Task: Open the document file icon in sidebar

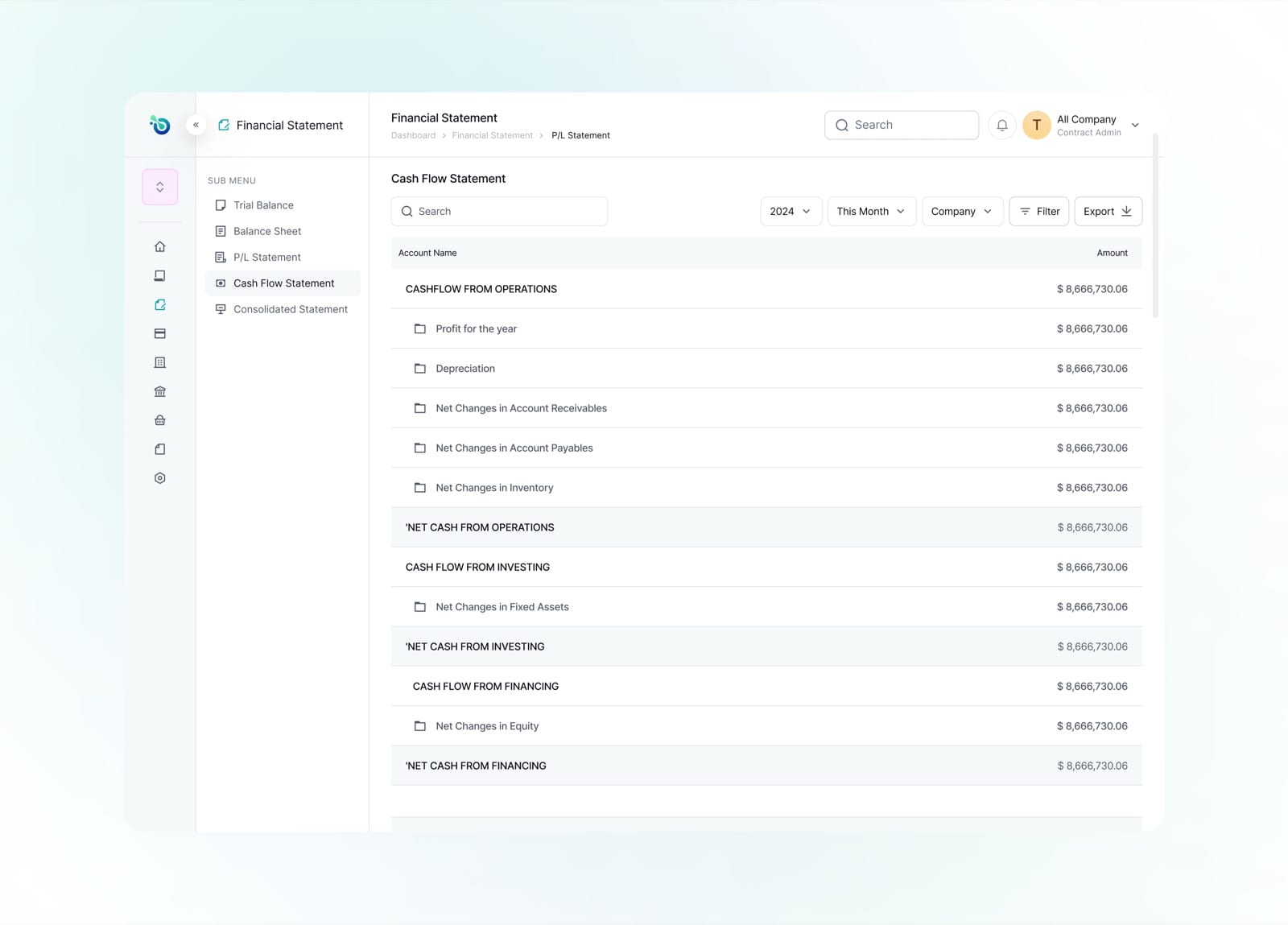Action: pyautogui.click(x=160, y=449)
